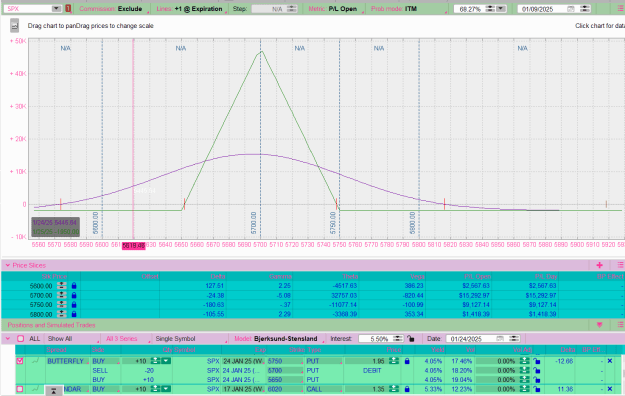Click Lines +1 @ Expiration setting

(x=190, y=8)
